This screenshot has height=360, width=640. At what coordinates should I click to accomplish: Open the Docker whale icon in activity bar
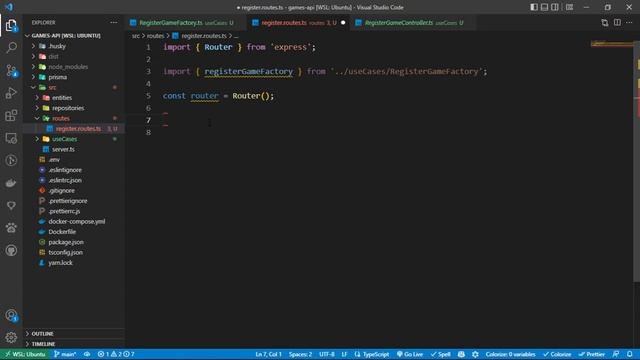pyautogui.click(x=11, y=183)
